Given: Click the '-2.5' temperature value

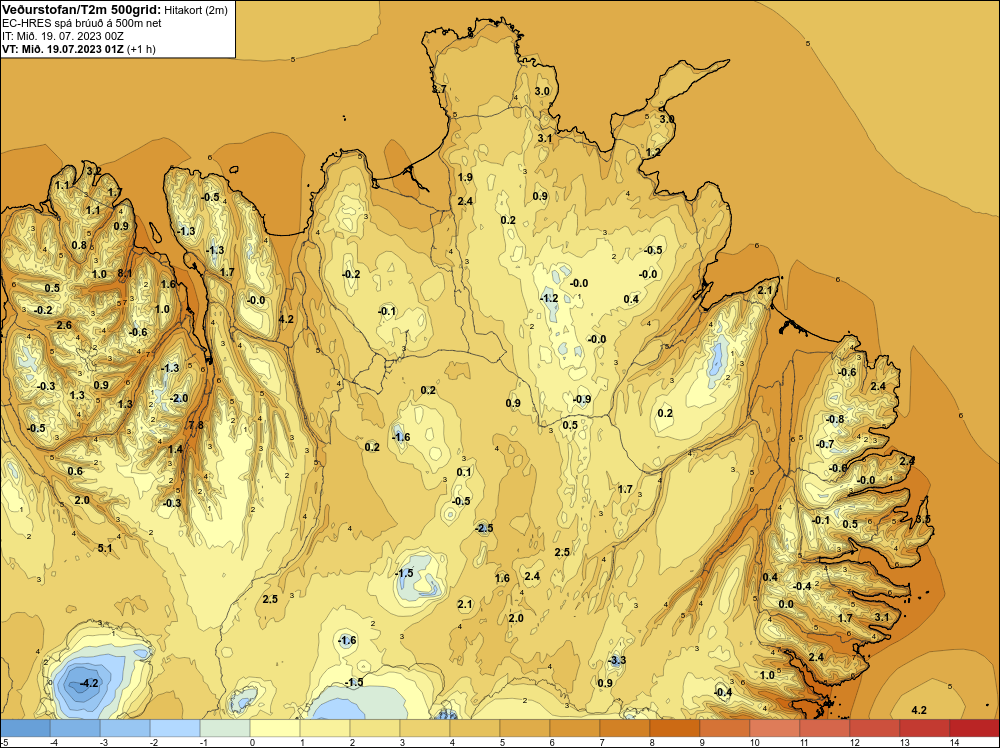Looking at the screenshot, I should click(x=484, y=528).
